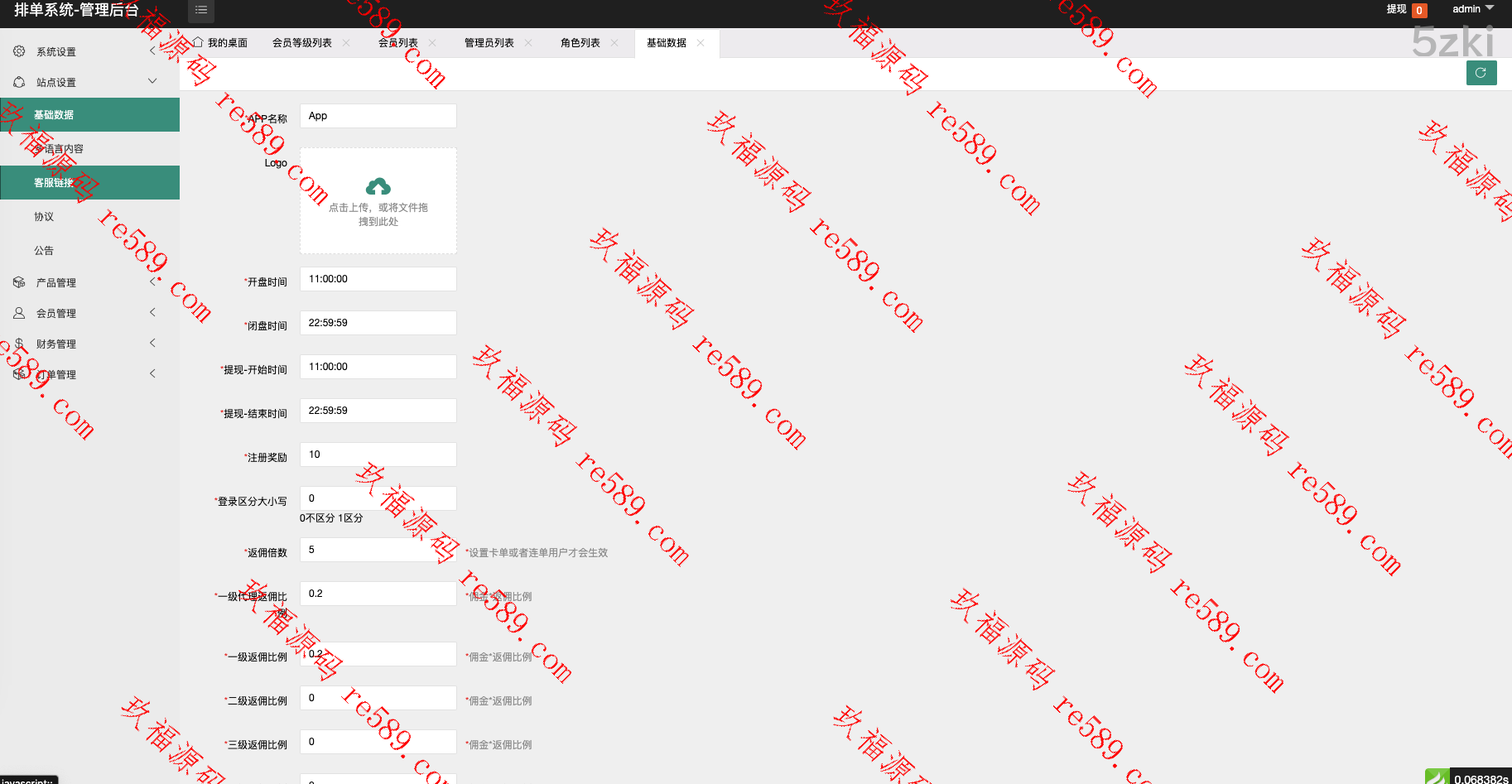Open 公告 in the sidebar
Image resolution: width=1512 pixels, height=784 pixels.
[44, 251]
